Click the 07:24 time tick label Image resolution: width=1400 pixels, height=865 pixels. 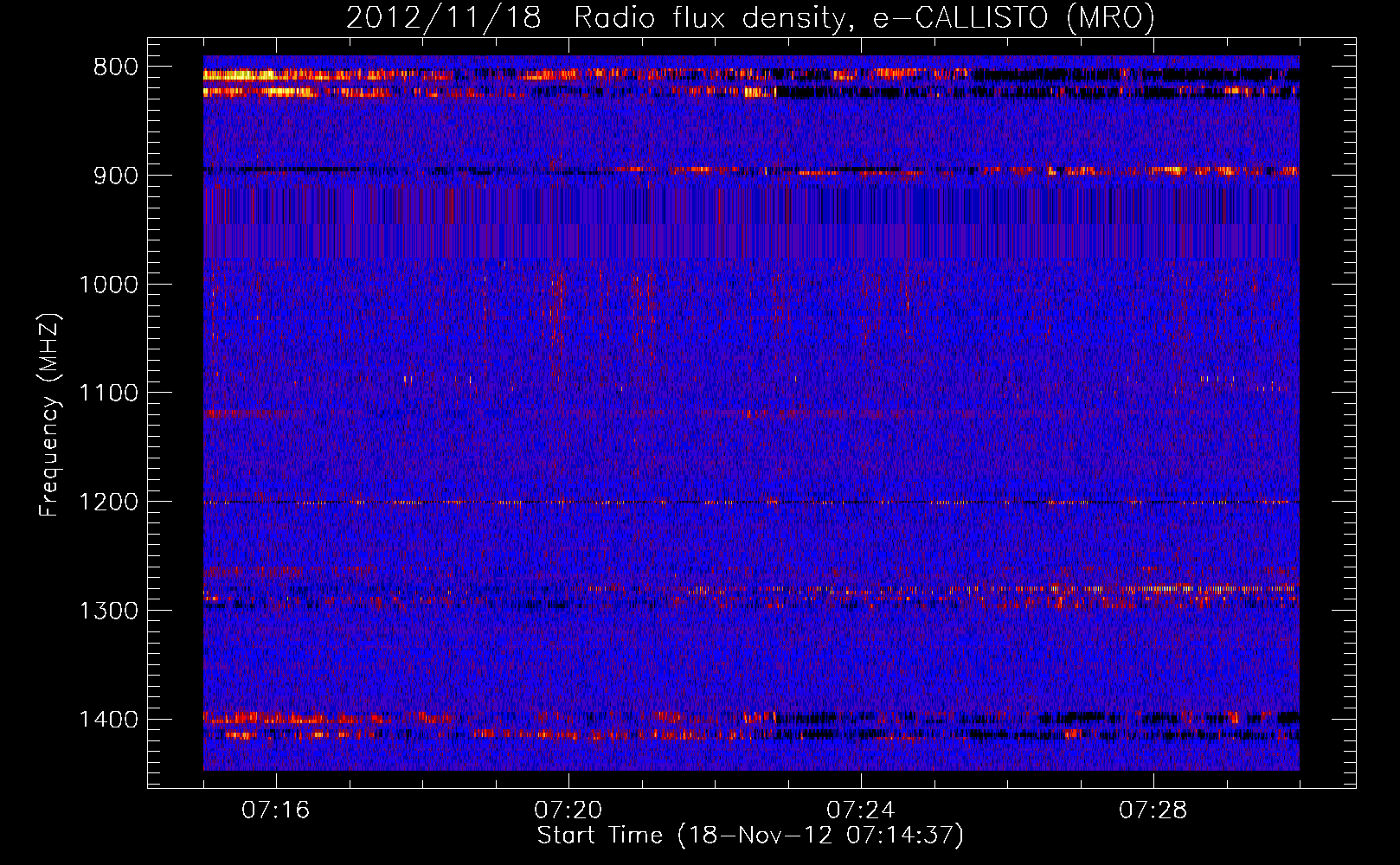click(860, 811)
